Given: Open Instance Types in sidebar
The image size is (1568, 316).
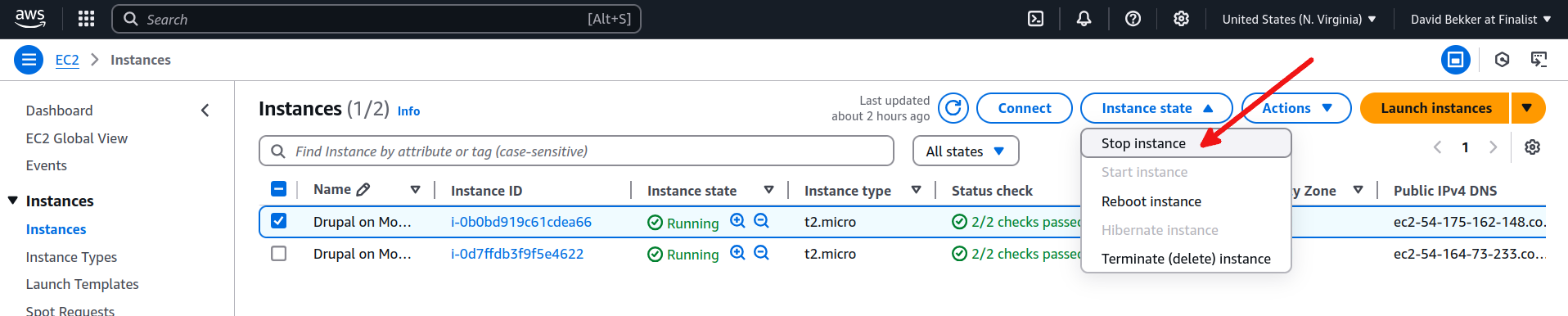Looking at the screenshot, I should point(71,257).
